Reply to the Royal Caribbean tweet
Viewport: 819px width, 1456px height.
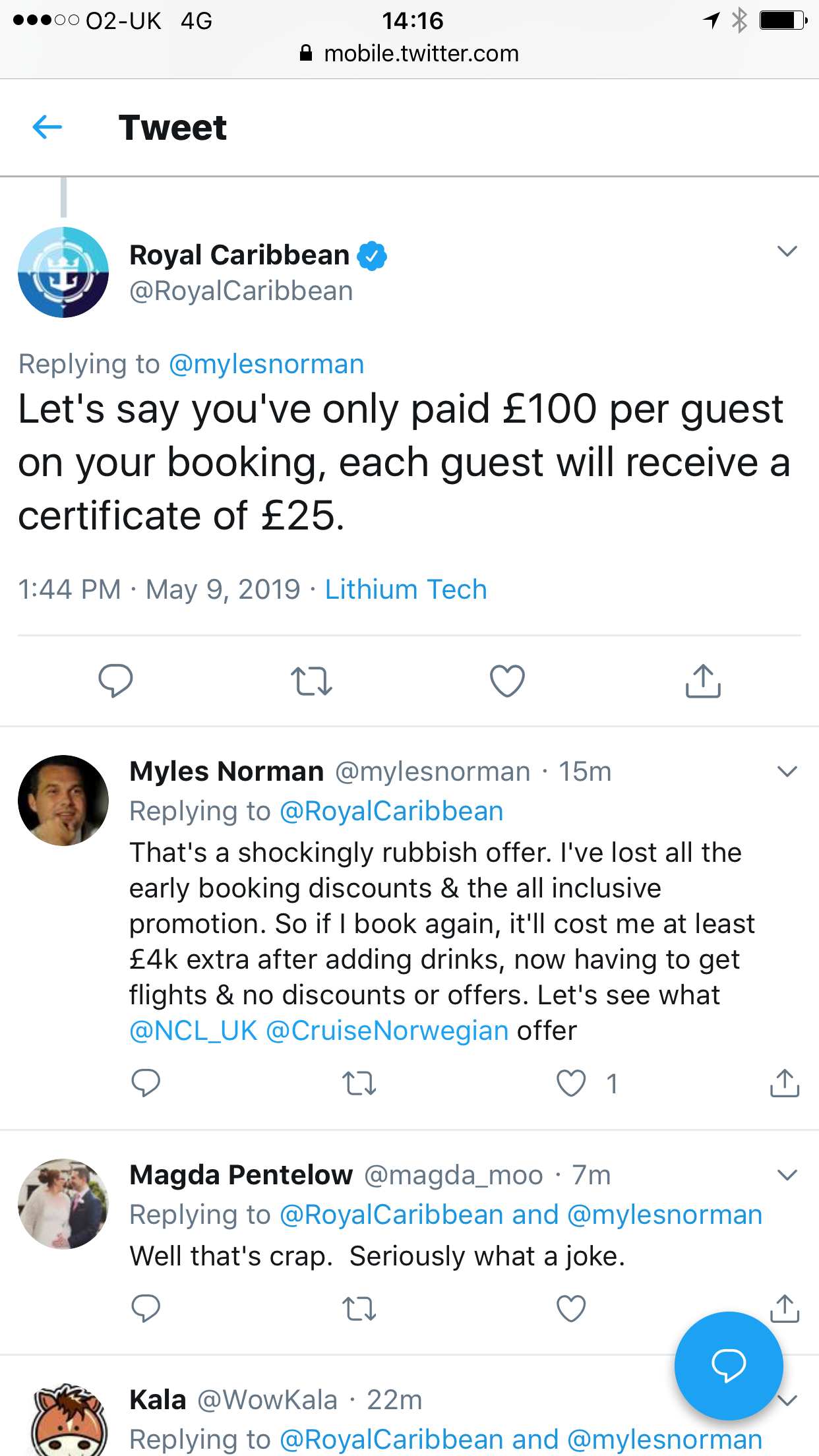[115, 681]
